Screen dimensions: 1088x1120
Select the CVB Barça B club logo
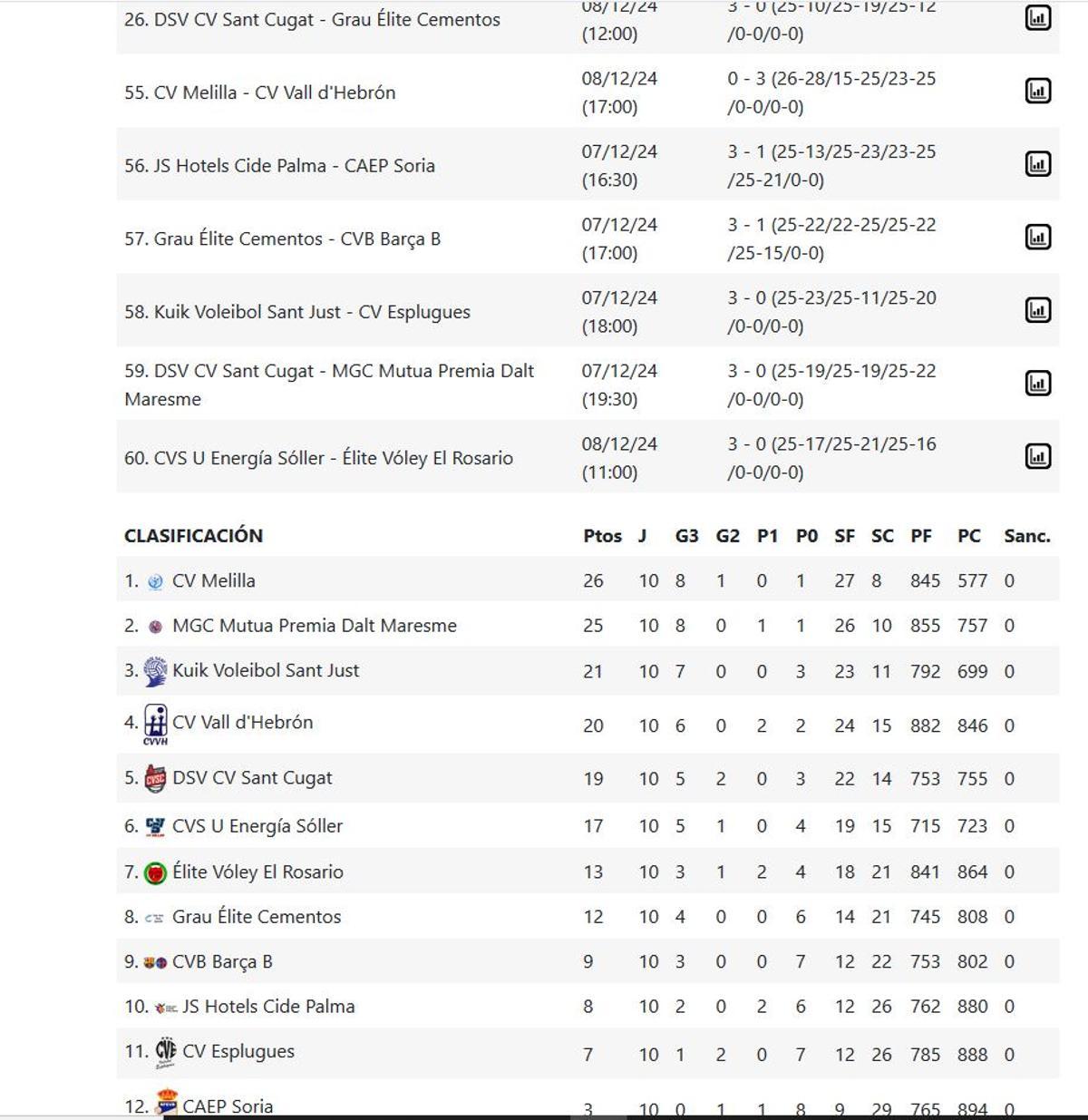pos(154,961)
